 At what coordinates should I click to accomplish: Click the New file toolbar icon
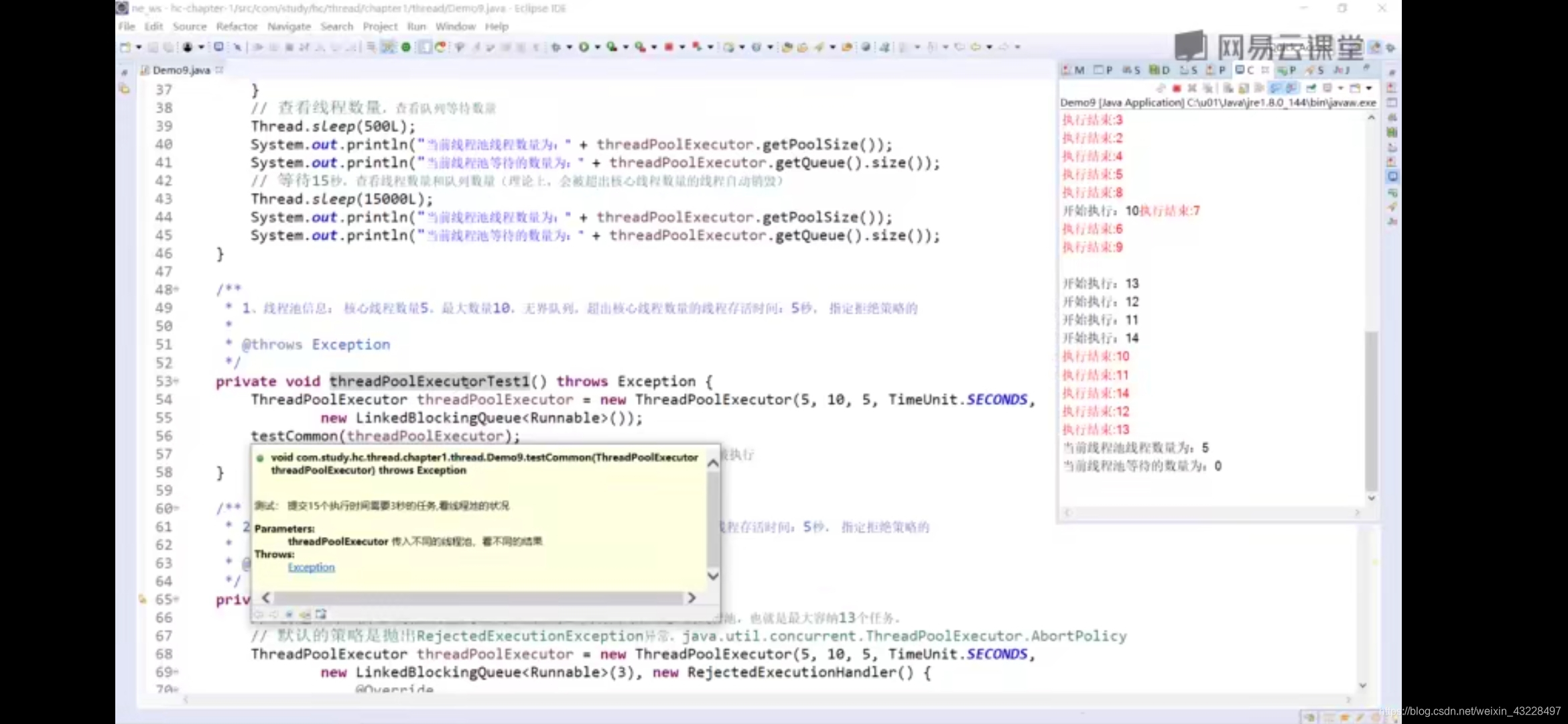click(125, 47)
